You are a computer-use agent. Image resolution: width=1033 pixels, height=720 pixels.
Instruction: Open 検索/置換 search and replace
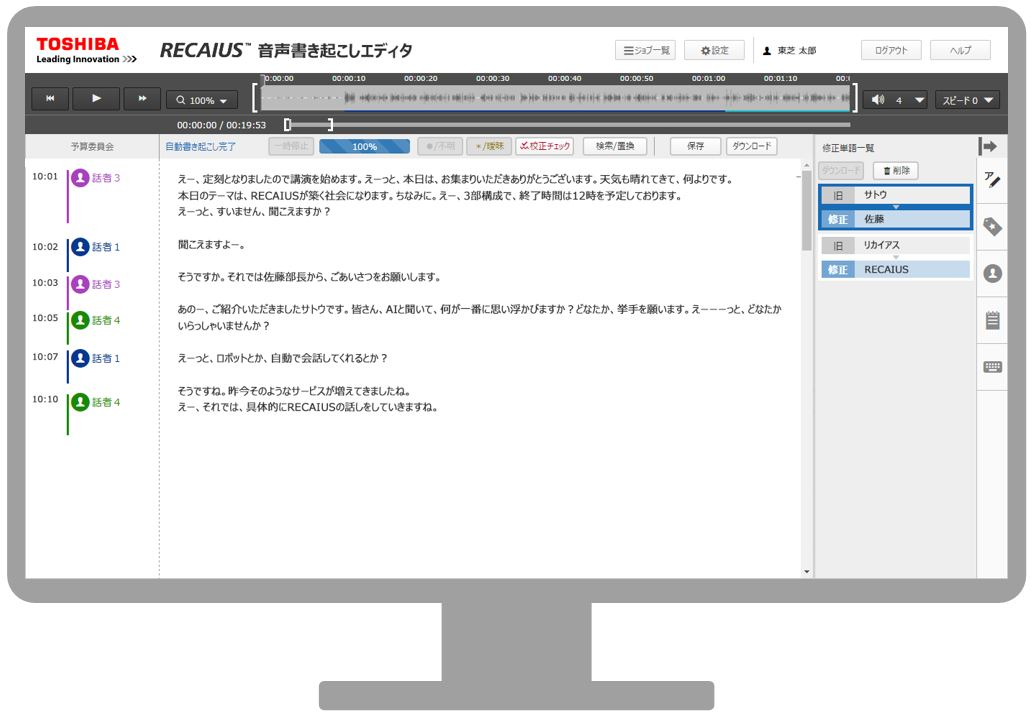(615, 146)
